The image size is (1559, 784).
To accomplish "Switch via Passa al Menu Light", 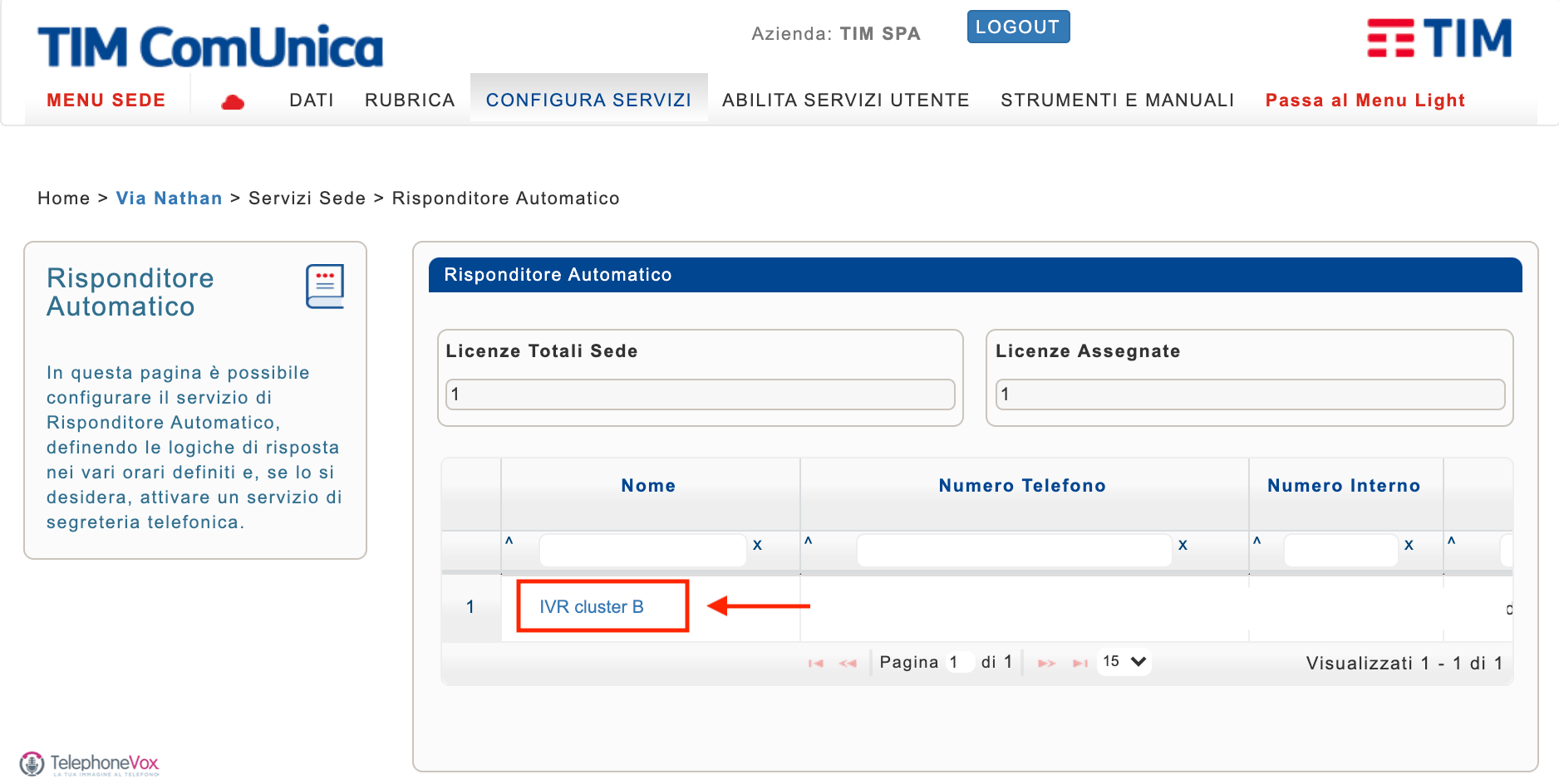I will coord(1365,100).
